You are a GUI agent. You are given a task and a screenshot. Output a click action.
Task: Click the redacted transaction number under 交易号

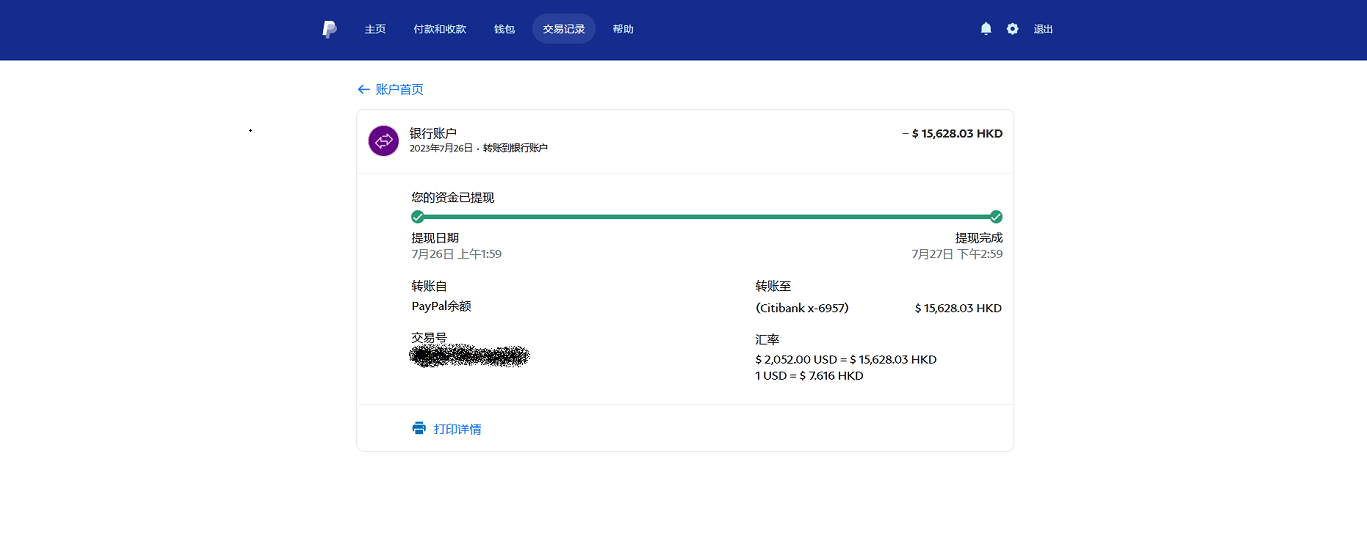470,356
